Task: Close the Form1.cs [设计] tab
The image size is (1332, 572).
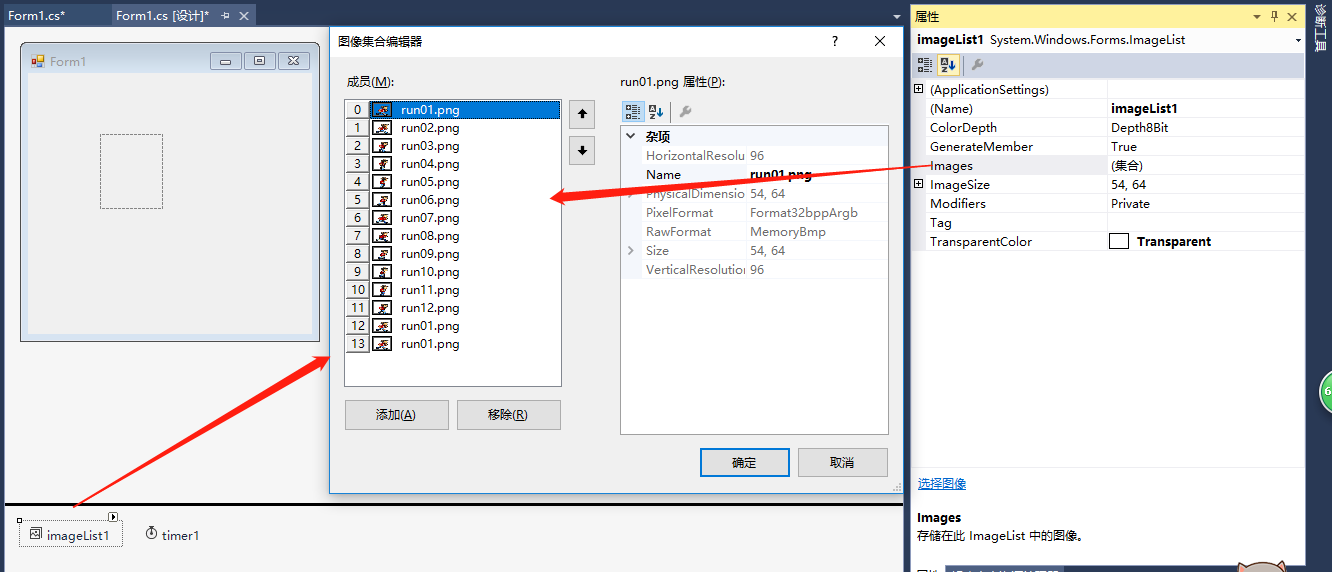Action: point(243,16)
